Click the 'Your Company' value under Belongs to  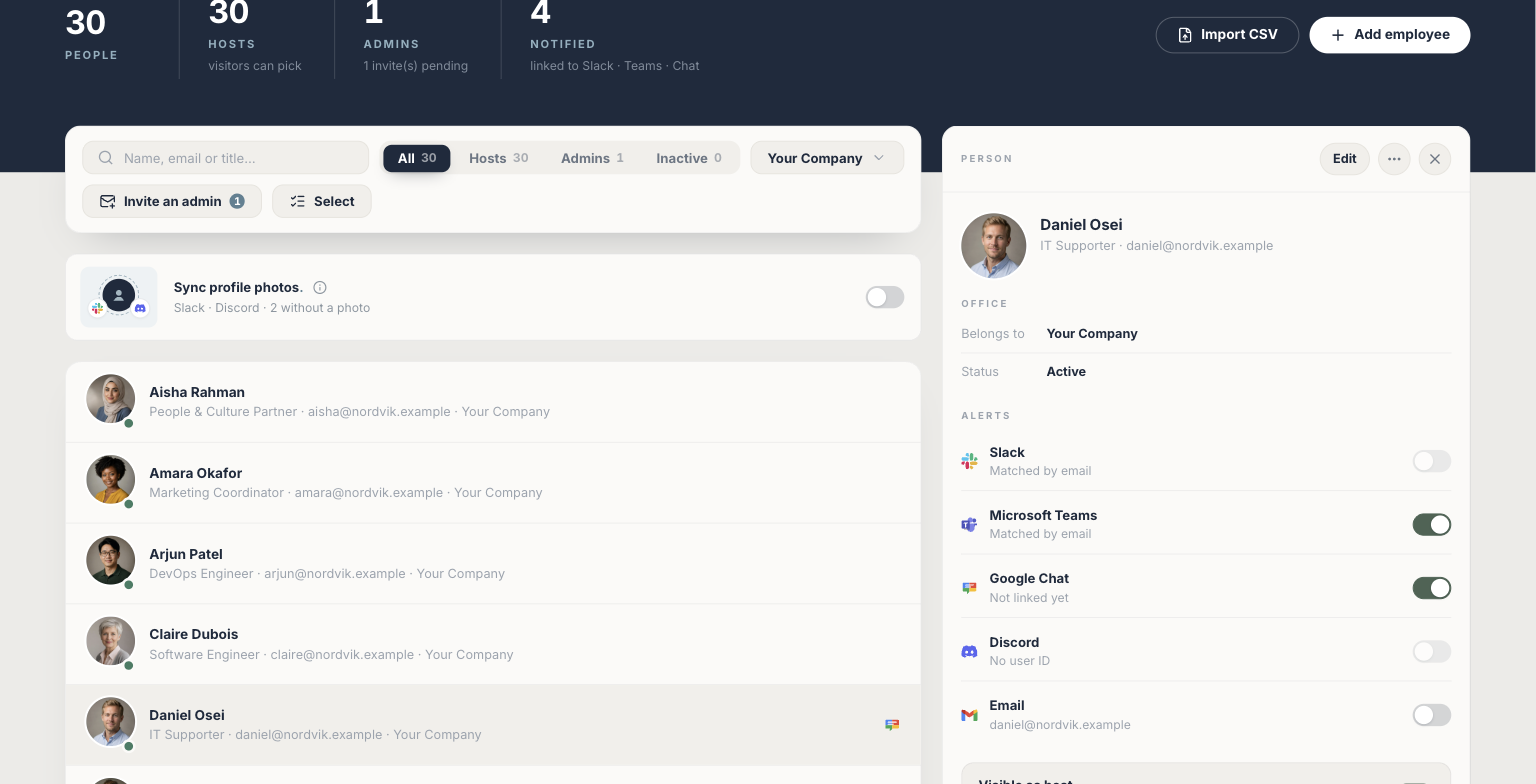(x=1092, y=334)
